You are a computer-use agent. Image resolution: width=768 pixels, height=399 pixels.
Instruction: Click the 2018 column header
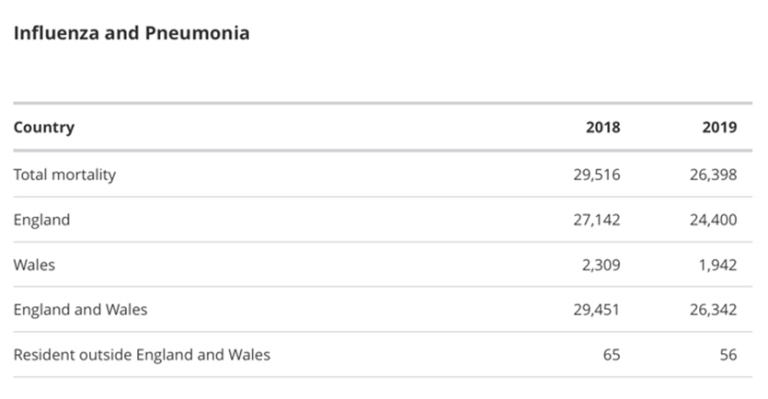(x=603, y=127)
